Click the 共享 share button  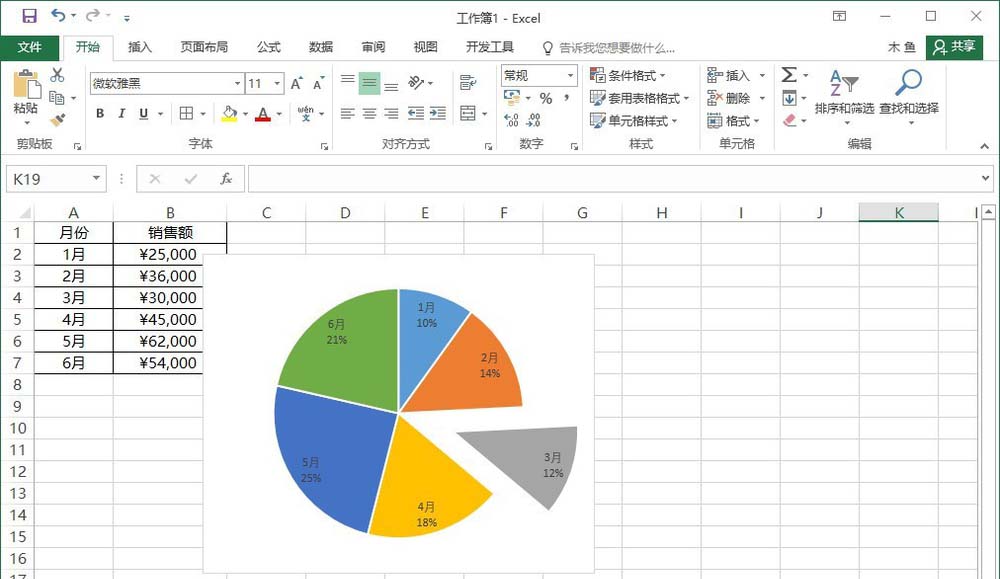click(x=954, y=47)
